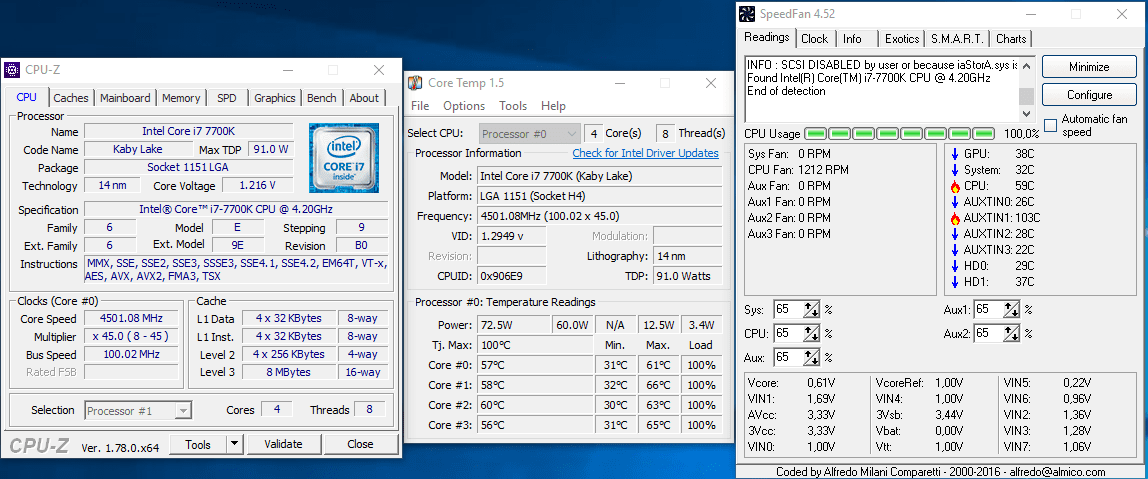
Task: Click the SpeedFan app icon in title bar
Action: coord(746,14)
